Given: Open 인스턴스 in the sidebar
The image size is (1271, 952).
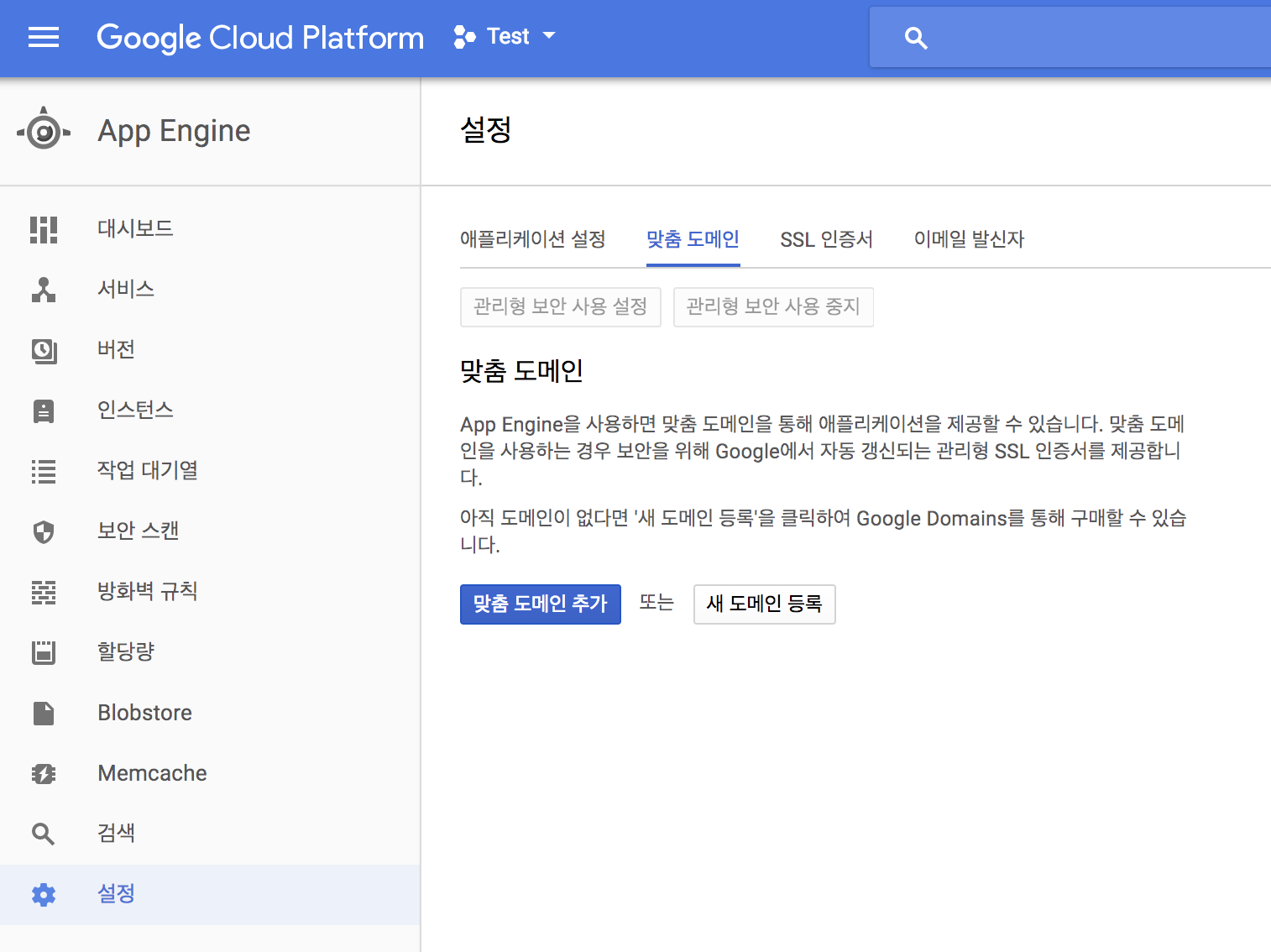Looking at the screenshot, I should click(x=210, y=410).
